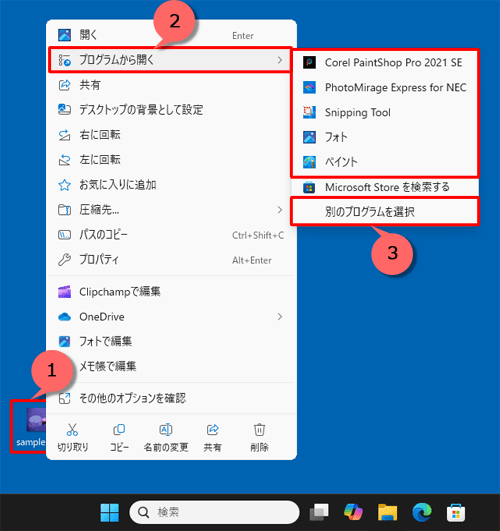This screenshot has width=500, height=531.
Task: Click the Snipping Tool icon
Action: coord(309,112)
